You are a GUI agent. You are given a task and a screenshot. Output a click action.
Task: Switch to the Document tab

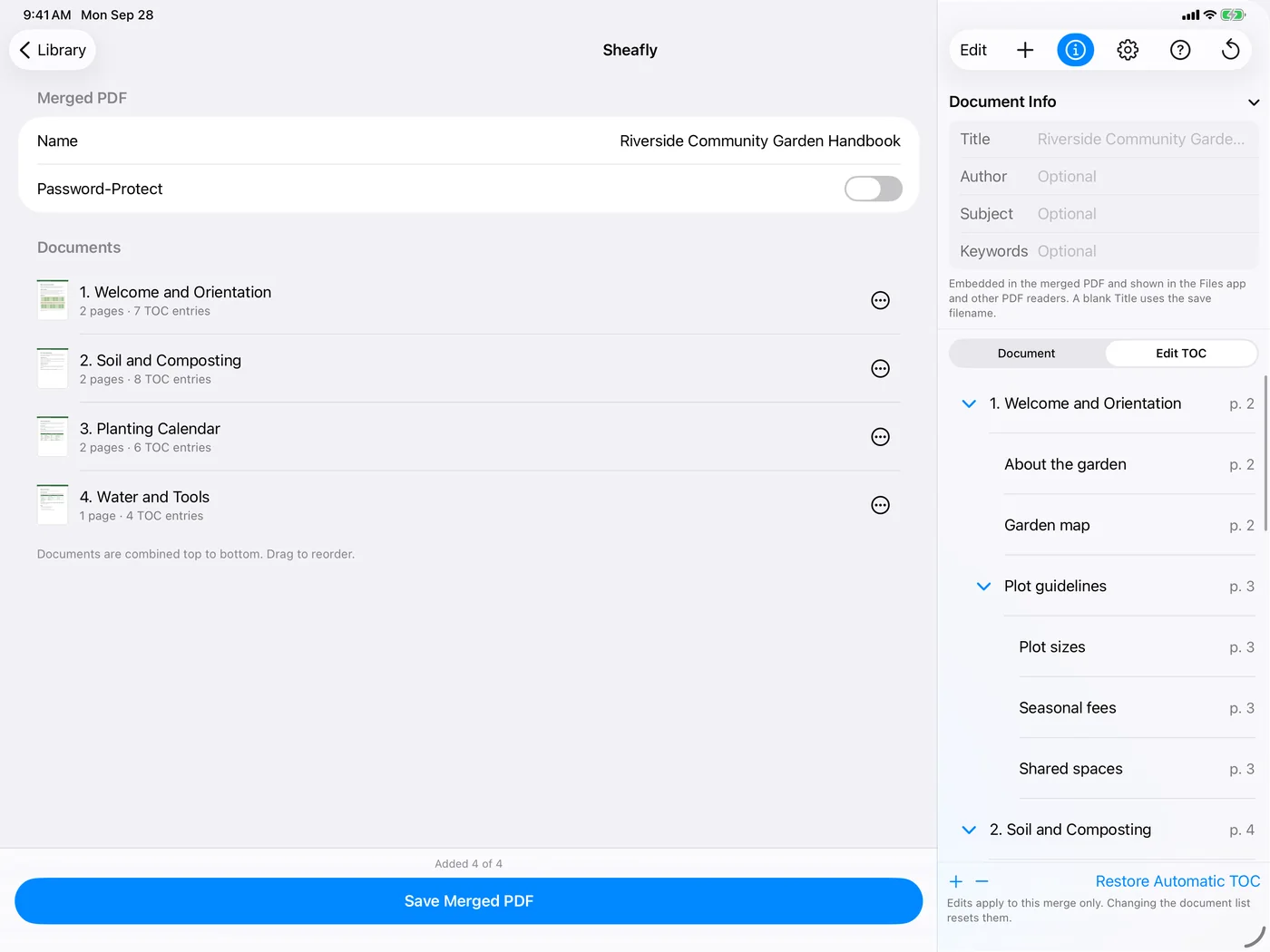pyautogui.click(x=1026, y=354)
